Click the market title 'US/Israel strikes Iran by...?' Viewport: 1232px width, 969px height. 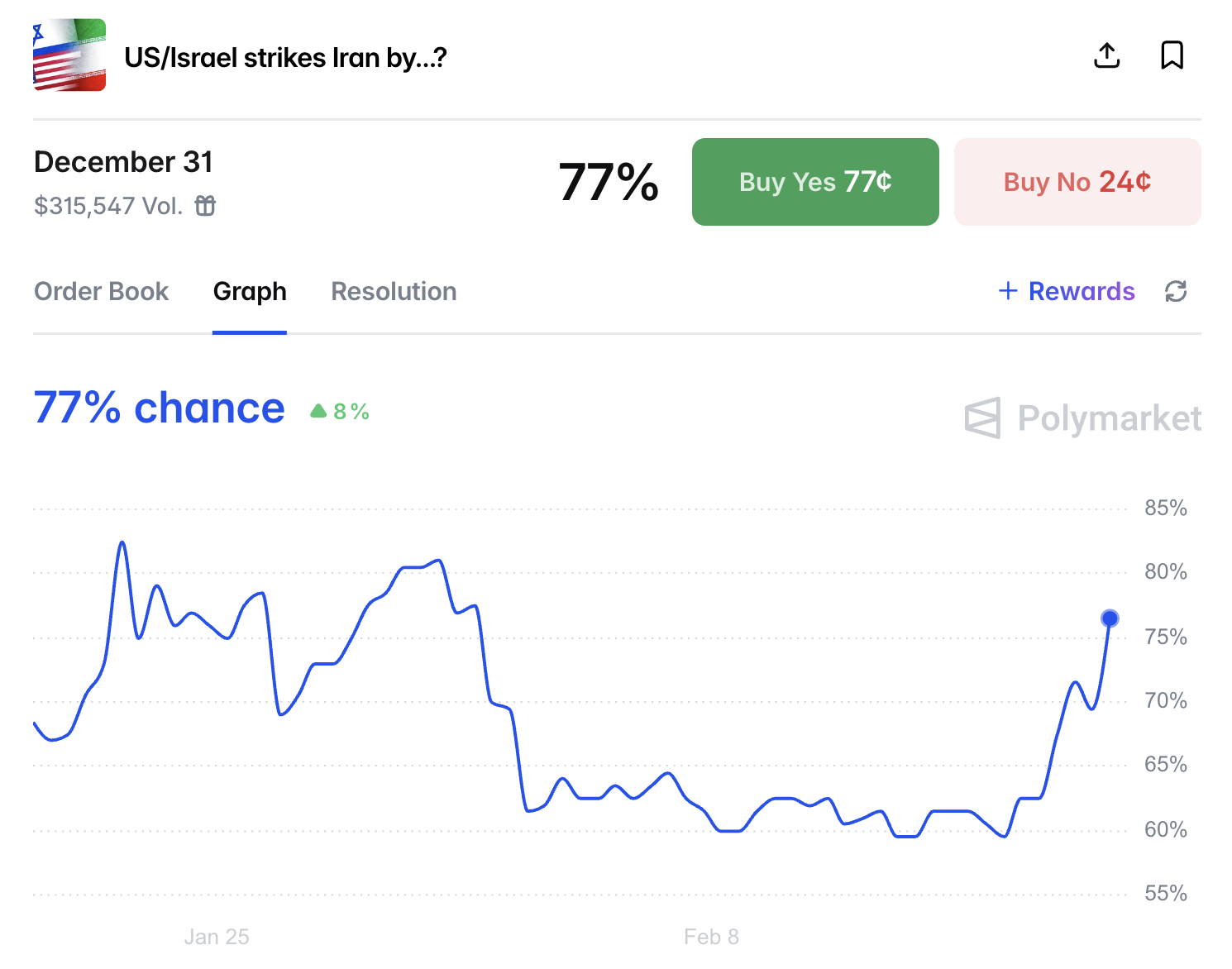(285, 58)
